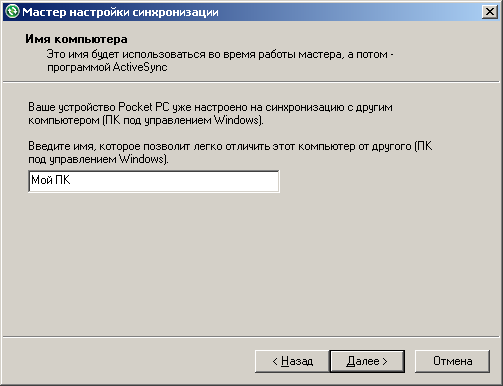Viewport: 503px width, 386px height.
Task: Click blank title bar area beside the close button
Action: (350, 12)
